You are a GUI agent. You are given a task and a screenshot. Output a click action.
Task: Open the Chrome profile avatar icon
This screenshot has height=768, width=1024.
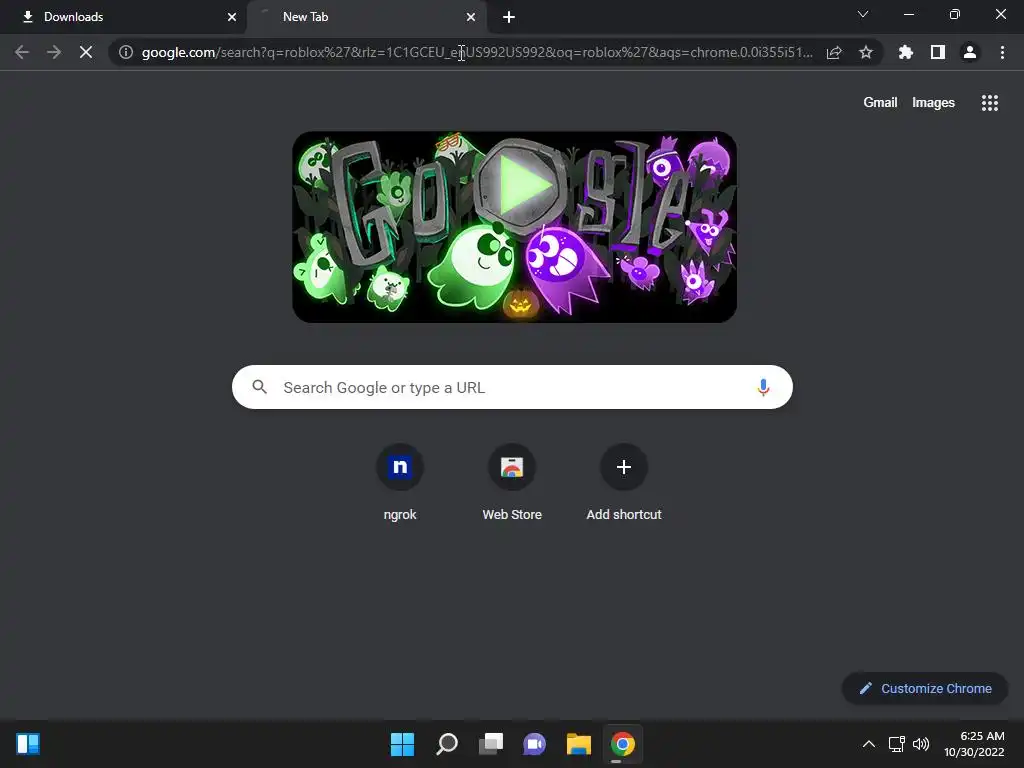(x=970, y=52)
